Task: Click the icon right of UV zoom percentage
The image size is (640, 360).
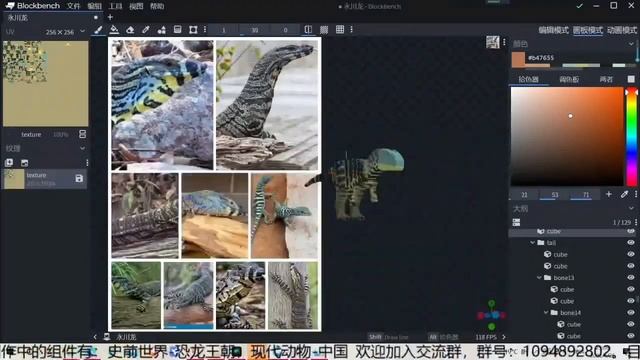Action: pyautogui.click(x=82, y=134)
